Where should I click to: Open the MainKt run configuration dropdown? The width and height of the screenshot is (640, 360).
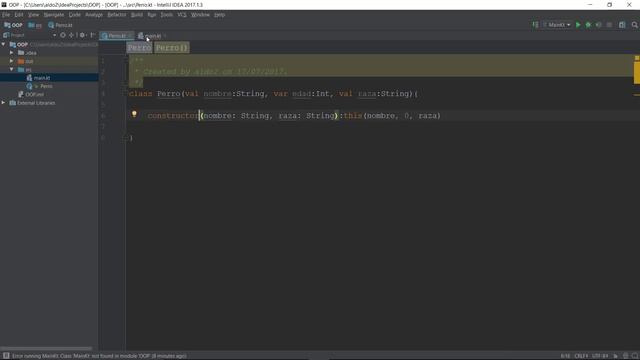pos(557,25)
